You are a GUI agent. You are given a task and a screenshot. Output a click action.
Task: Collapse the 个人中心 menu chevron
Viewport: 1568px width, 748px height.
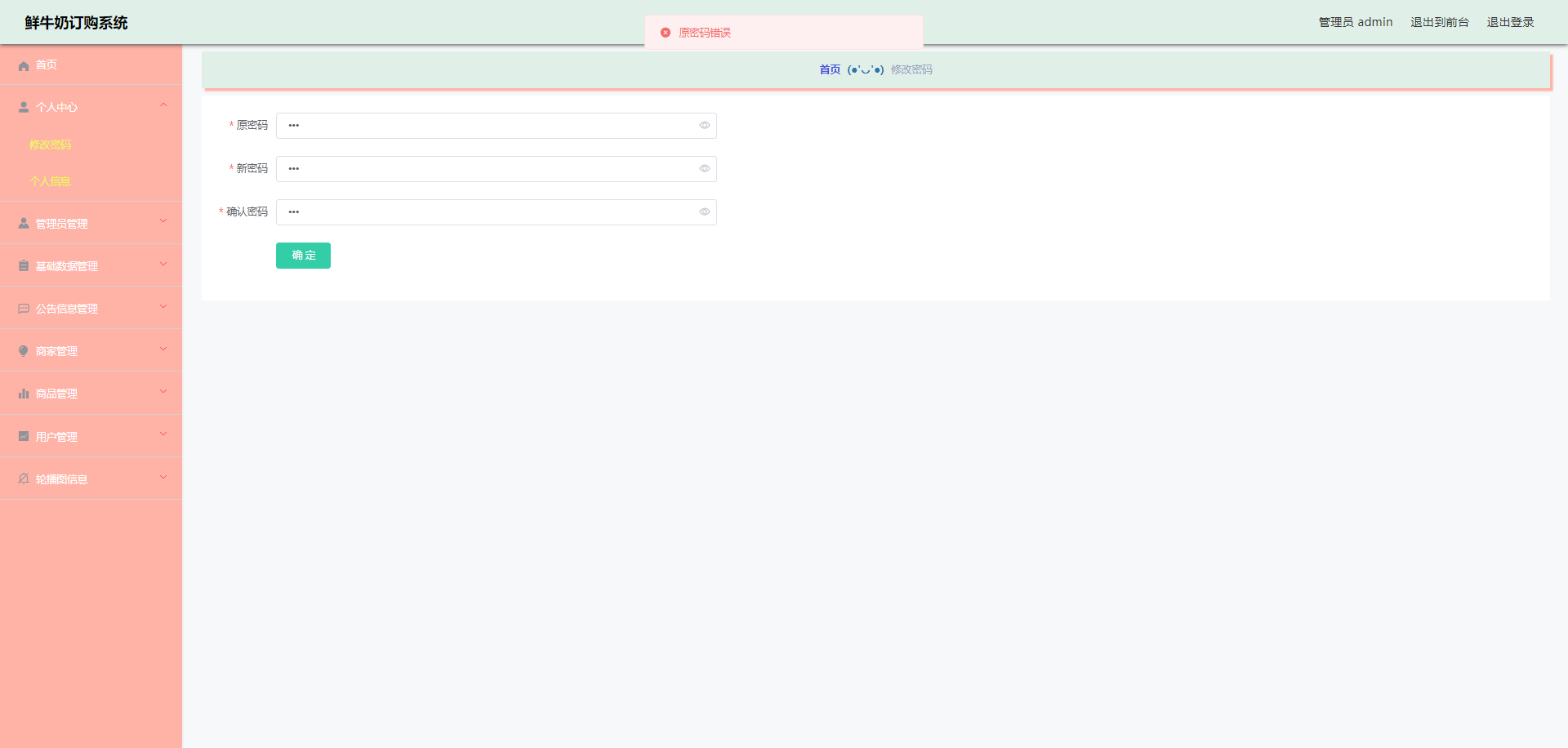click(163, 105)
